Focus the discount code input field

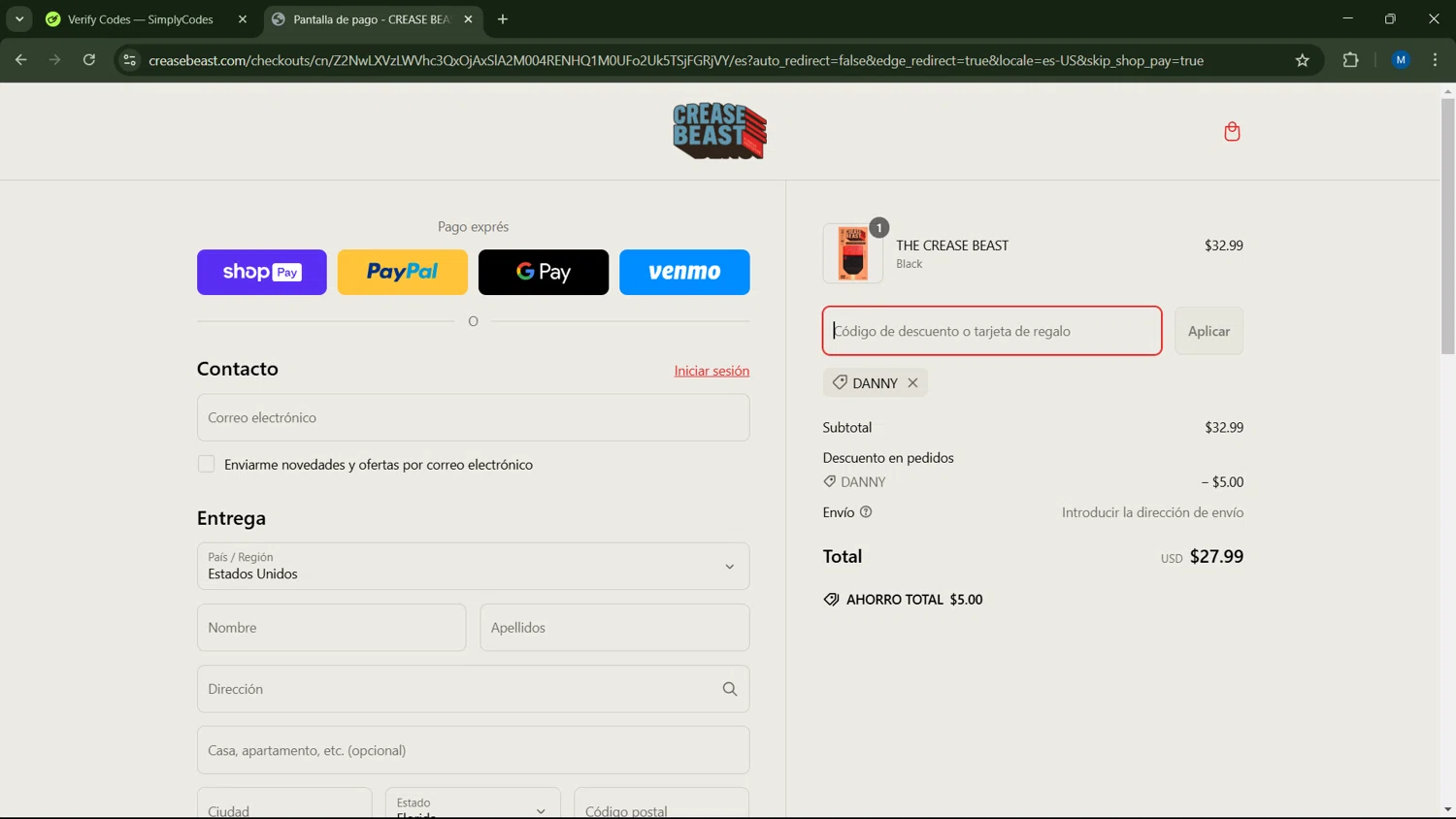pos(992,331)
